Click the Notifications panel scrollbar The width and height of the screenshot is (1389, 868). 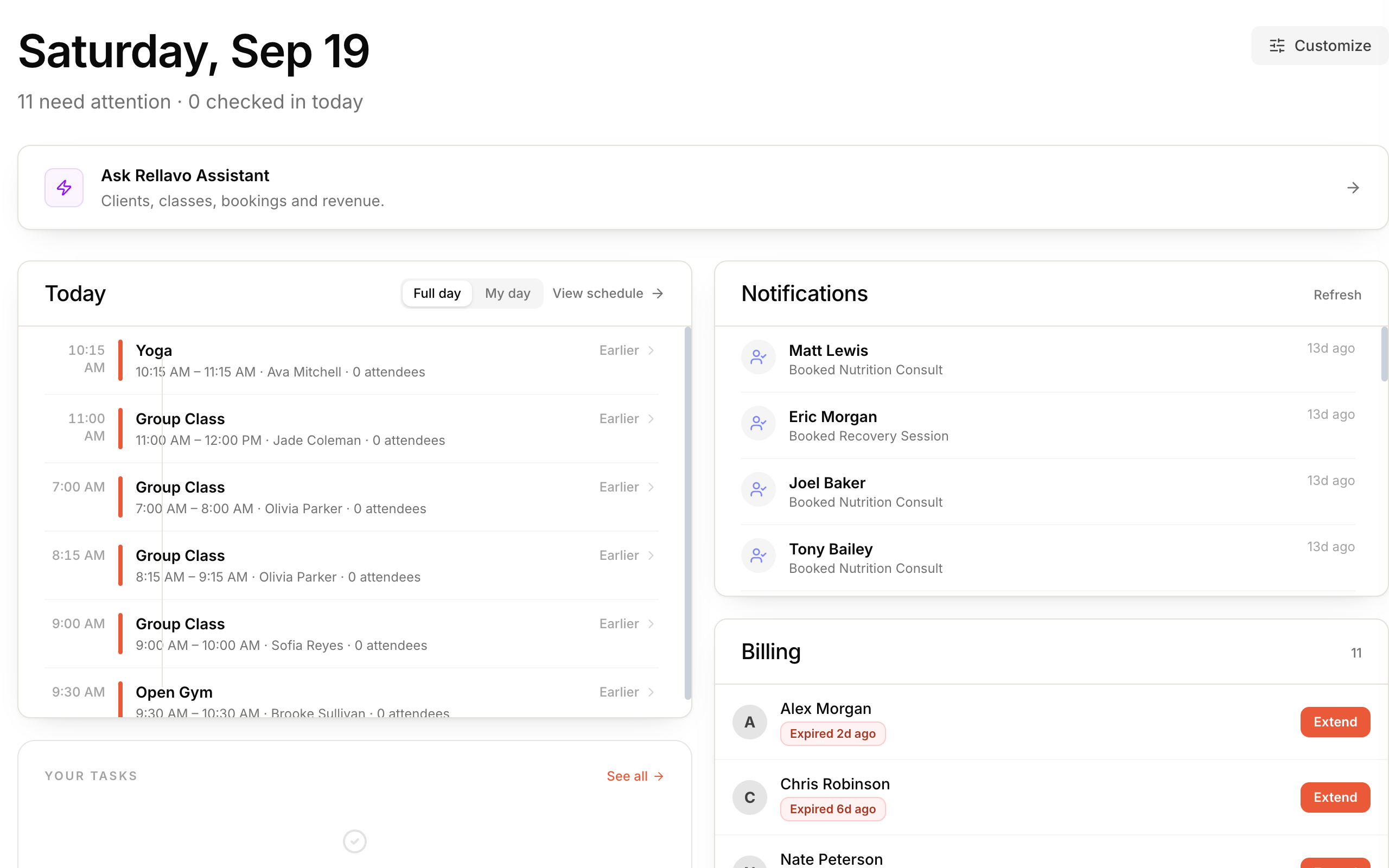[x=1384, y=354]
